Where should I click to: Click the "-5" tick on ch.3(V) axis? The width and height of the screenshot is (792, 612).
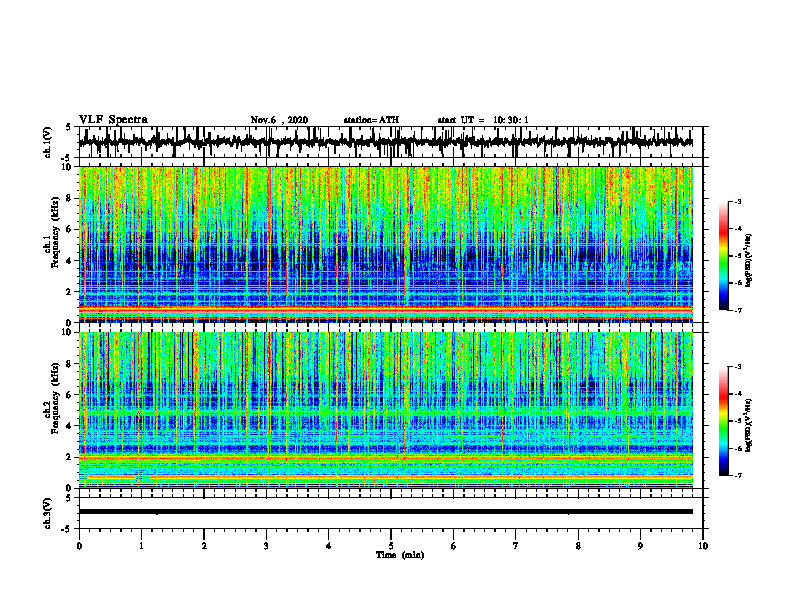pyautogui.click(x=67, y=529)
